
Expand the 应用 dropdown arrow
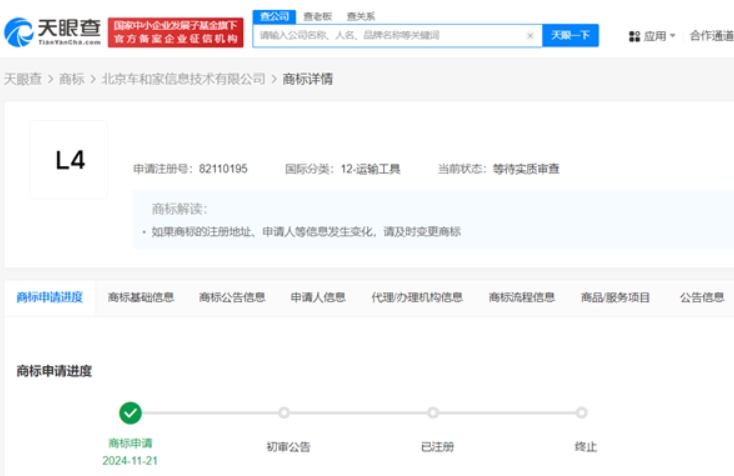672,36
